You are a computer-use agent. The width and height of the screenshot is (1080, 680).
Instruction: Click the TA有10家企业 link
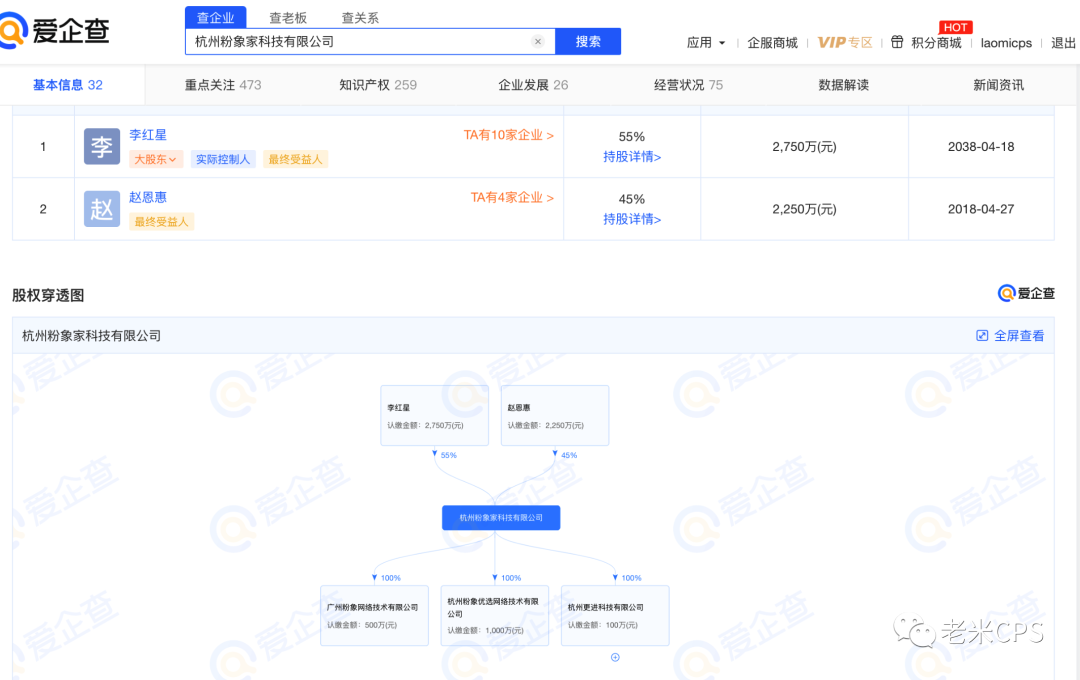[508, 135]
